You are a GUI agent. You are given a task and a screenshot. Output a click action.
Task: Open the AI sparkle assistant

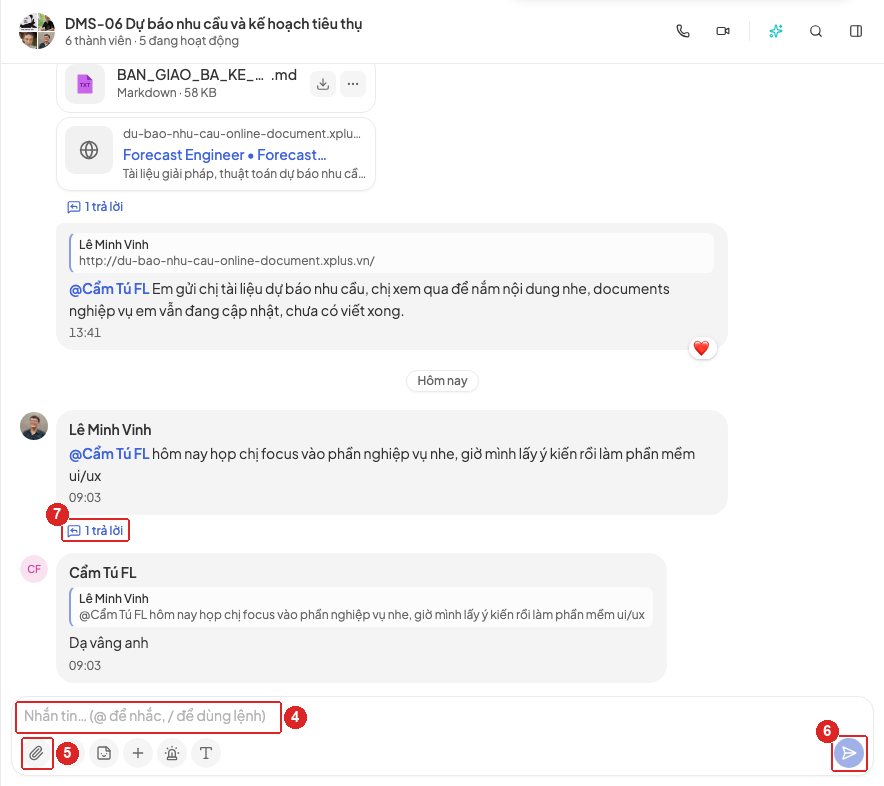[776, 31]
